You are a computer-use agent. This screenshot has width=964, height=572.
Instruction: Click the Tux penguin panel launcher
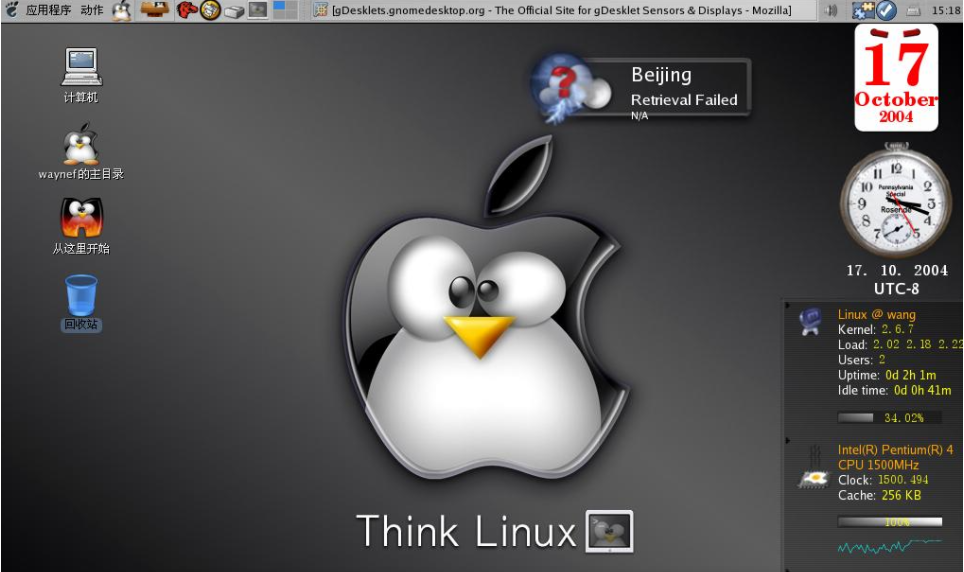click(122, 10)
